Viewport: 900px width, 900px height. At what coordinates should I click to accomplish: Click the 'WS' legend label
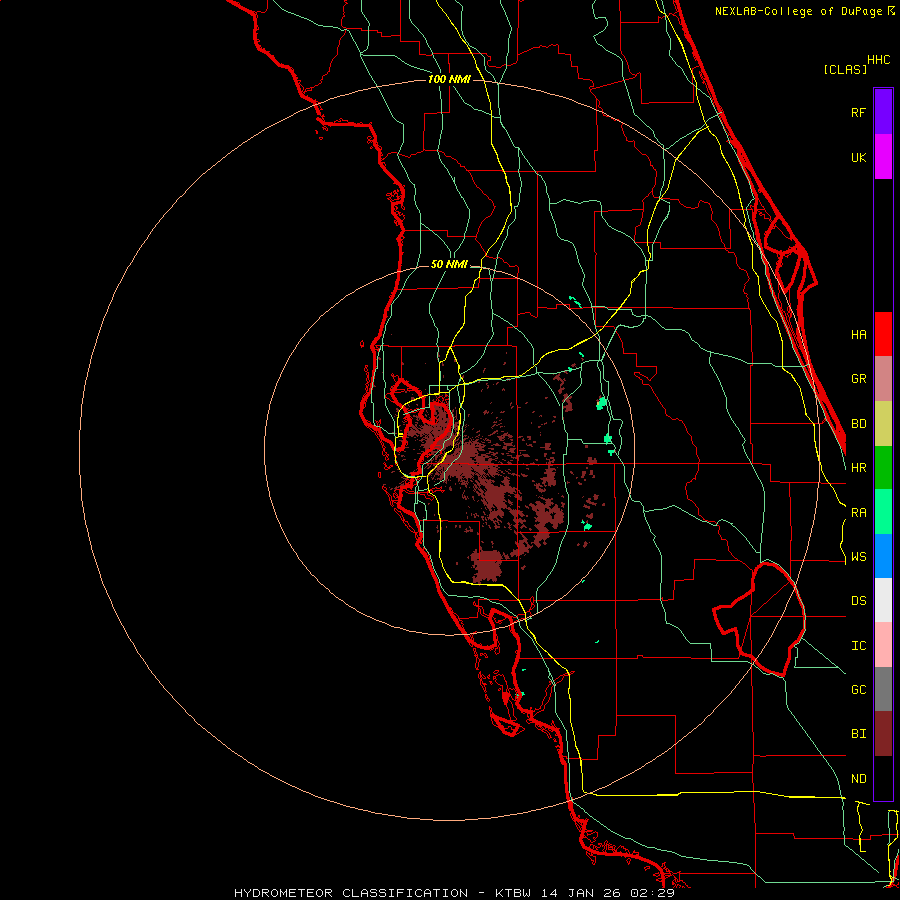point(858,557)
